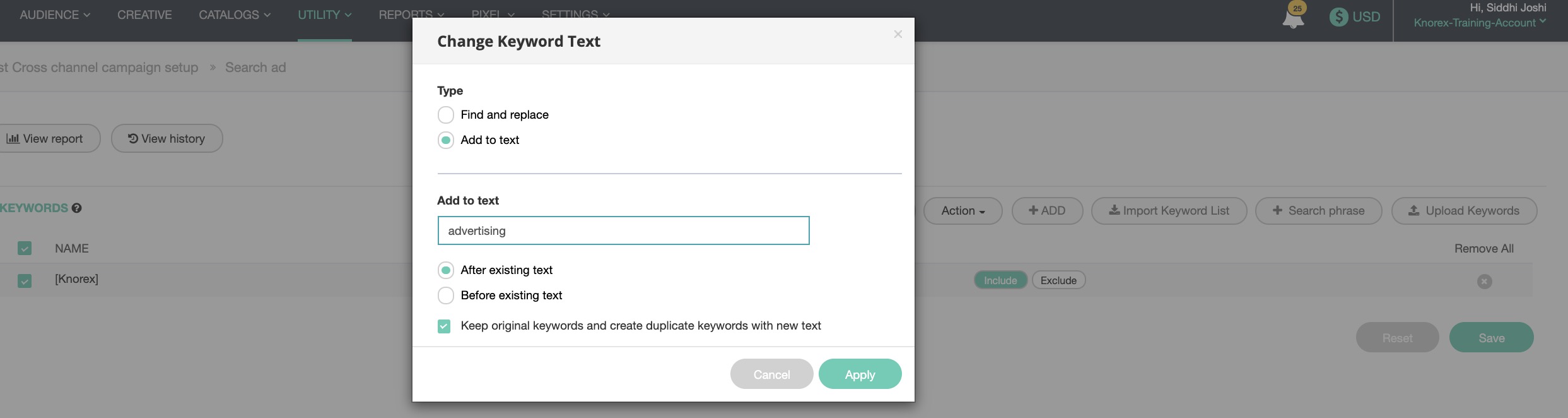Close the Change Keyword Text dialog
This screenshot has width=1568, height=418.
coord(898,34)
